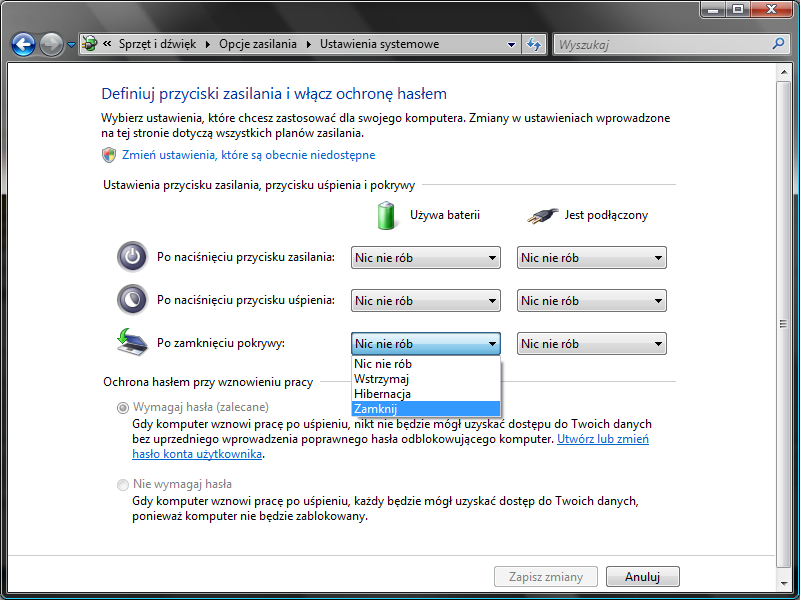Click the power plug icon
Screen dimensions: 800x600
click(x=542, y=216)
